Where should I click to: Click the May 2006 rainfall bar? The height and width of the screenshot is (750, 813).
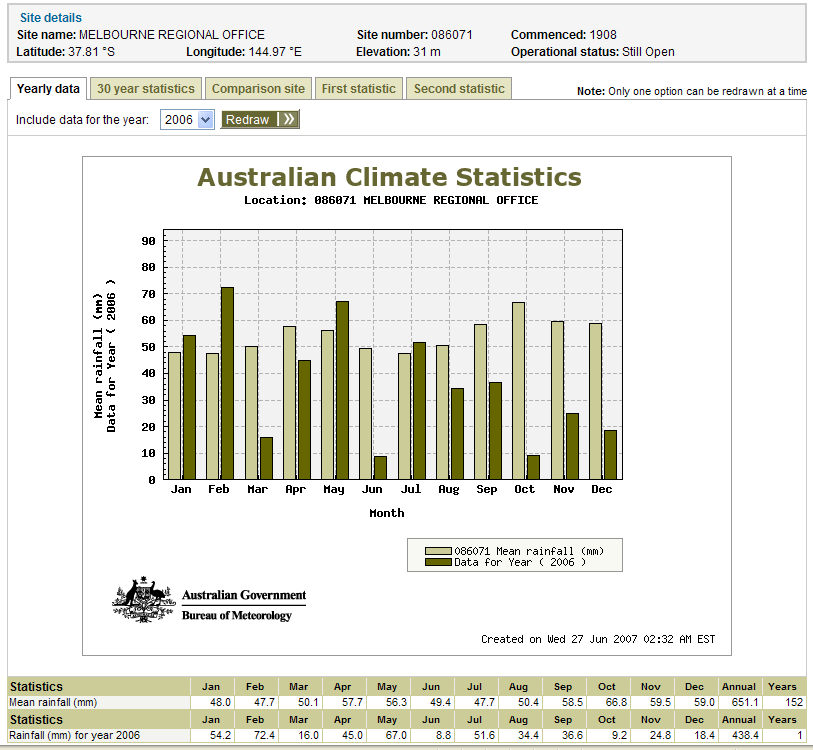pos(342,391)
